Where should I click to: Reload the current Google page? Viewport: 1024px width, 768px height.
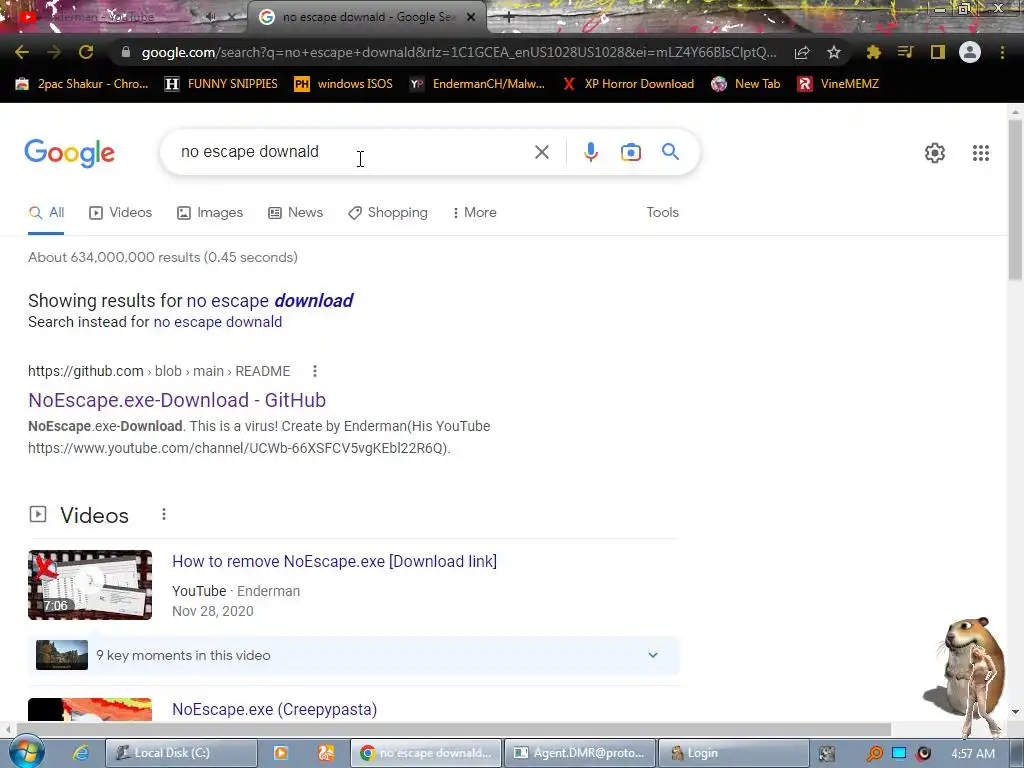coord(86,52)
